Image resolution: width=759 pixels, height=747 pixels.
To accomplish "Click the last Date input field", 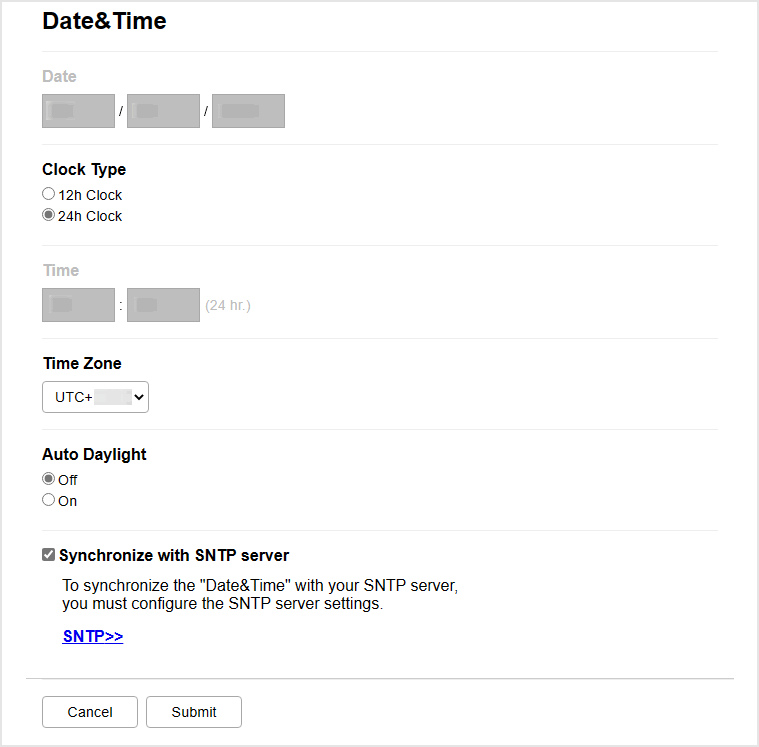I will (x=248, y=111).
